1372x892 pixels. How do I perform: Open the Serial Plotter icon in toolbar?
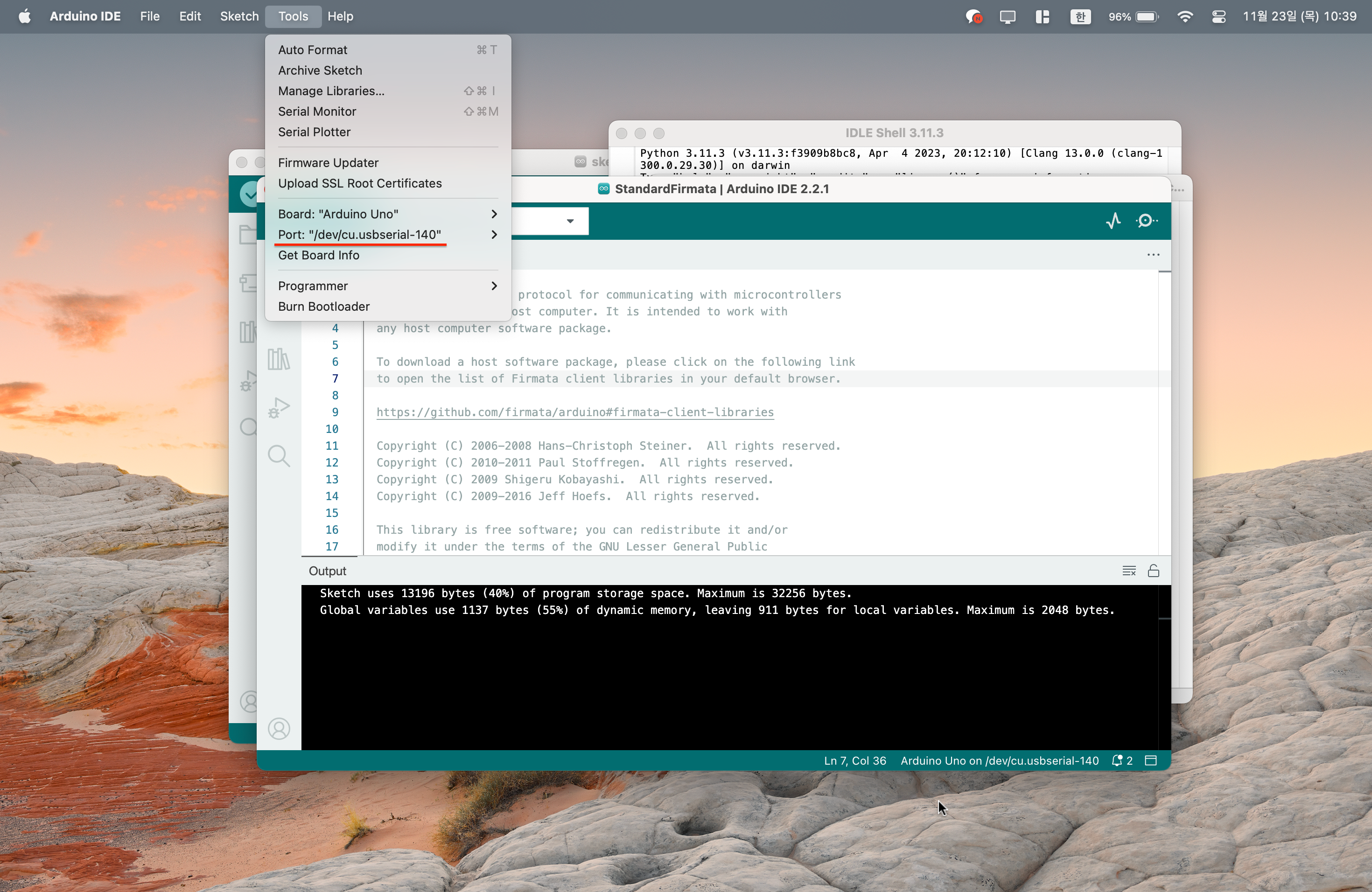pos(1113,221)
